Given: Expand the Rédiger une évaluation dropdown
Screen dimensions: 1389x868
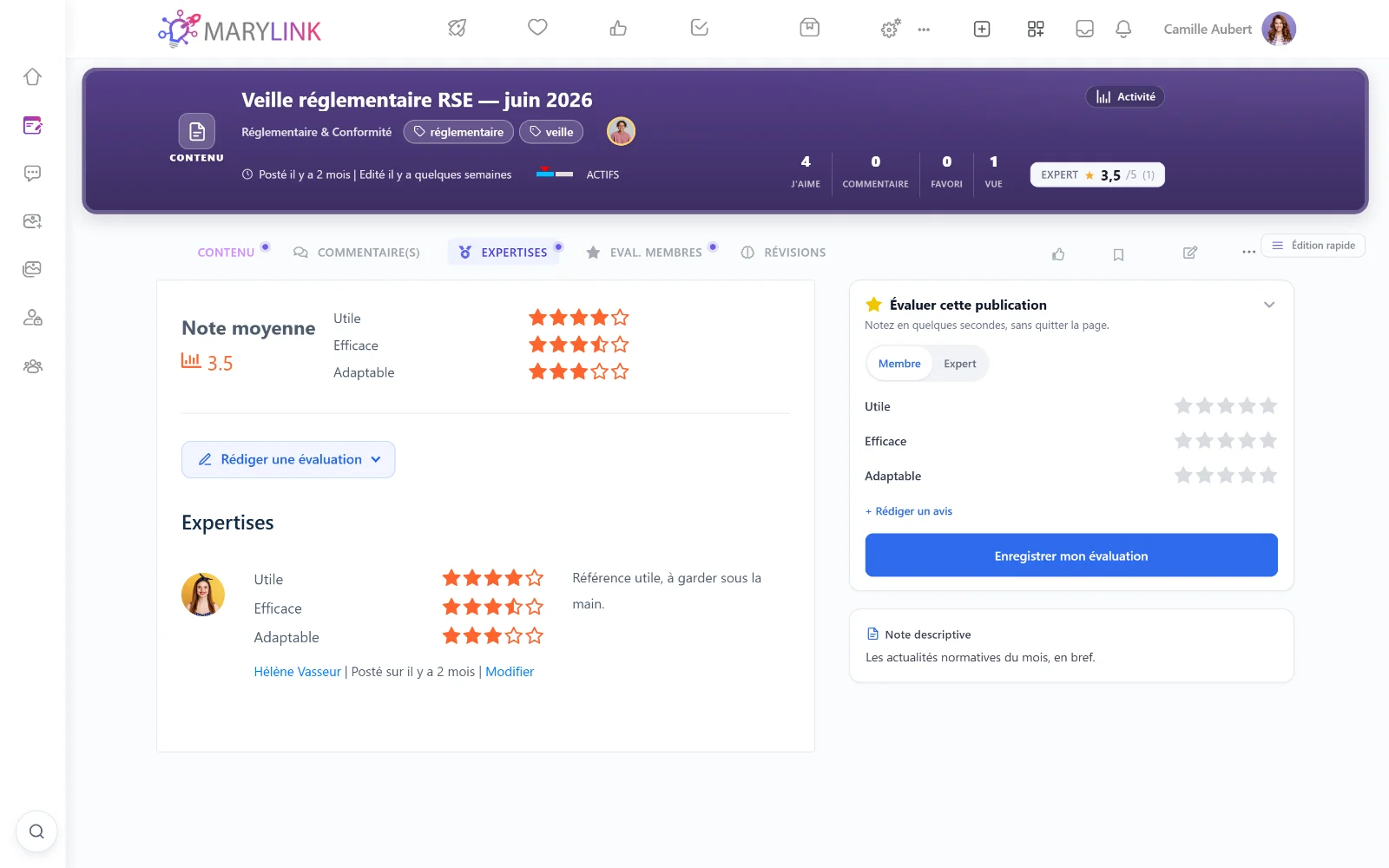Looking at the screenshot, I should pyautogui.click(x=288, y=459).
